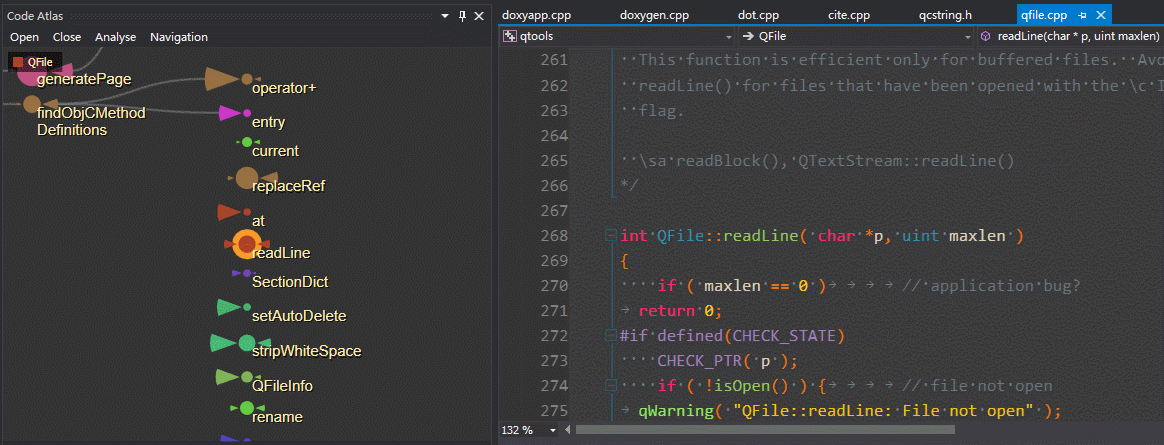
Task: Toggle auto-hide pin on Code Atlas panel
Action: [462, 15]
